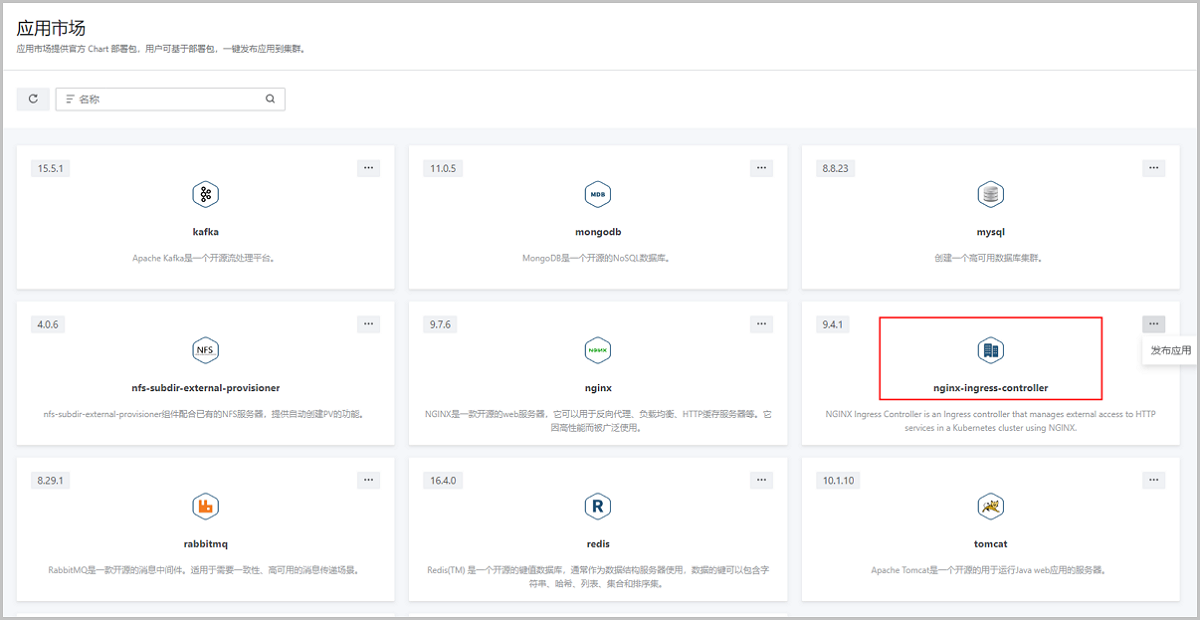Click the 名称 search input field

[x=170, y=99]
